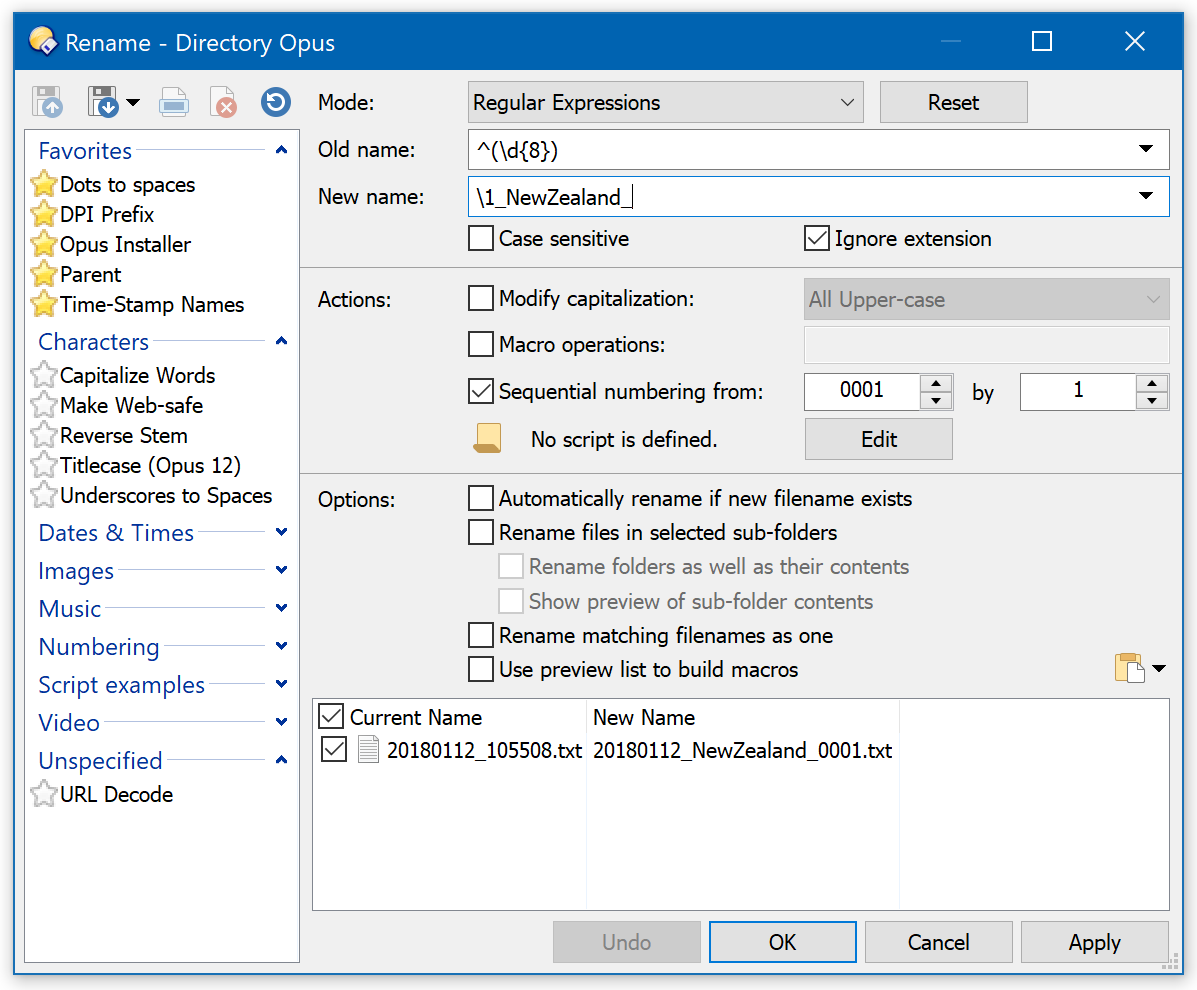Enable Automatically rename if new filename exists
This screenshot has height=990, width=1197.
click(481, 498)
